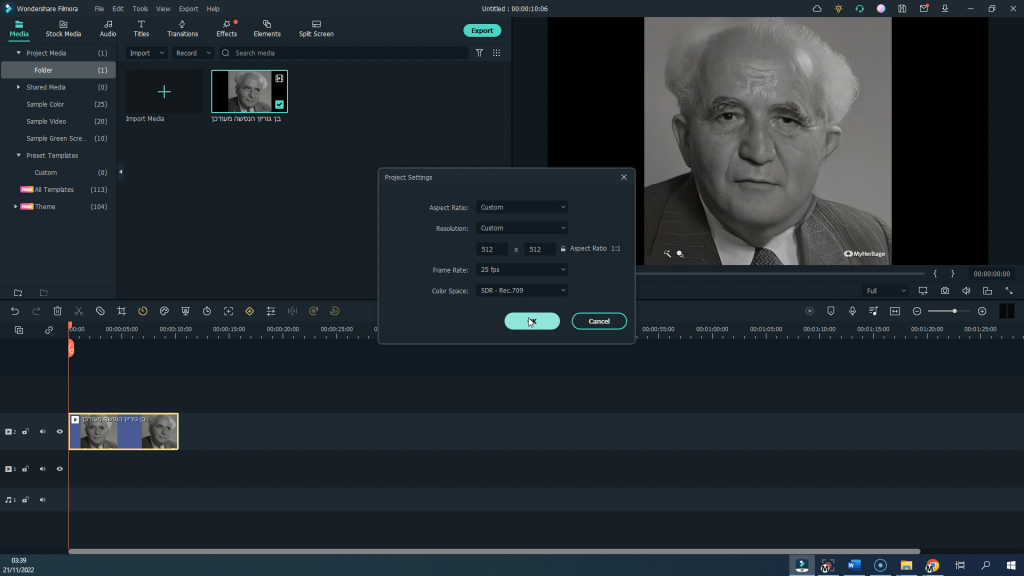Click the Green Screen icon

185,312
